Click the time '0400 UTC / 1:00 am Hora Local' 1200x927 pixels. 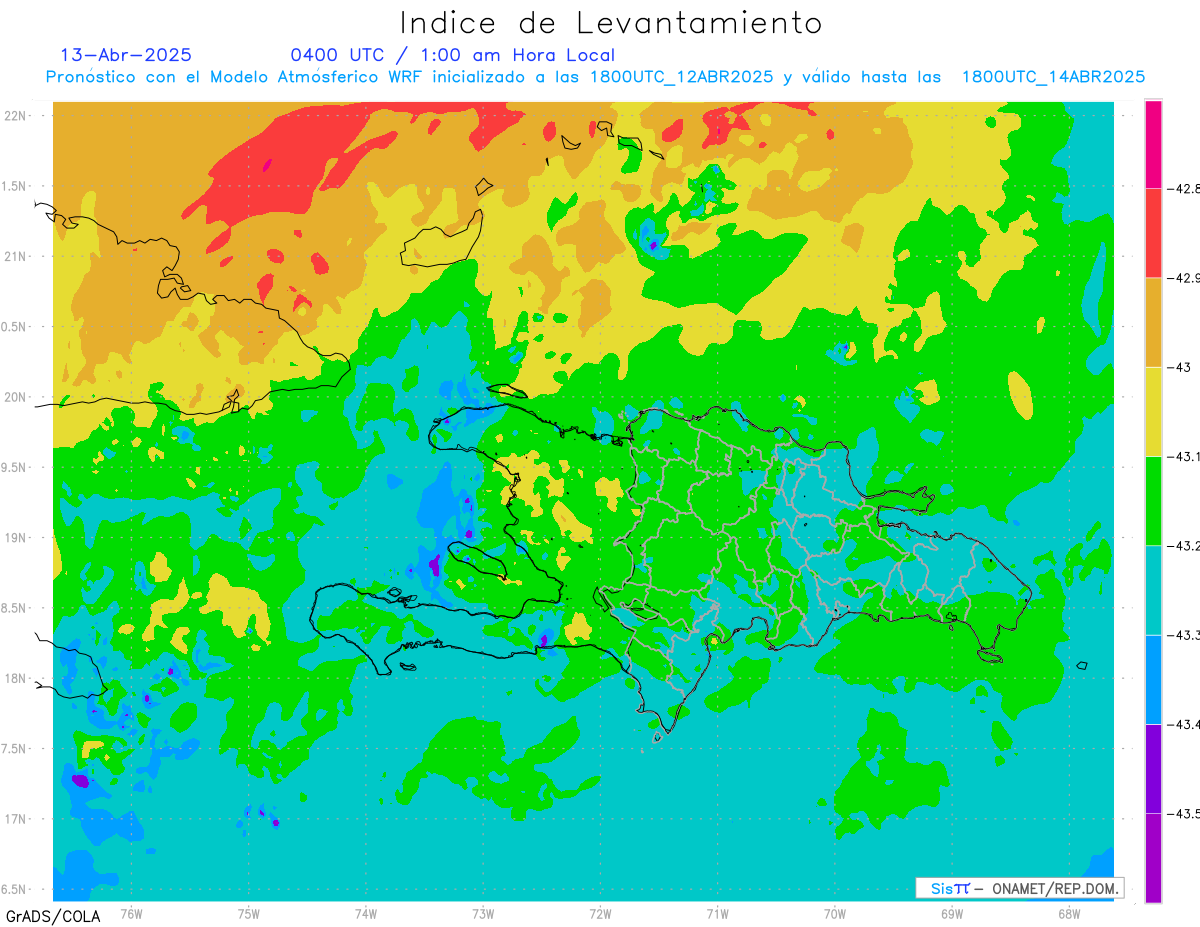click(452, 55)
